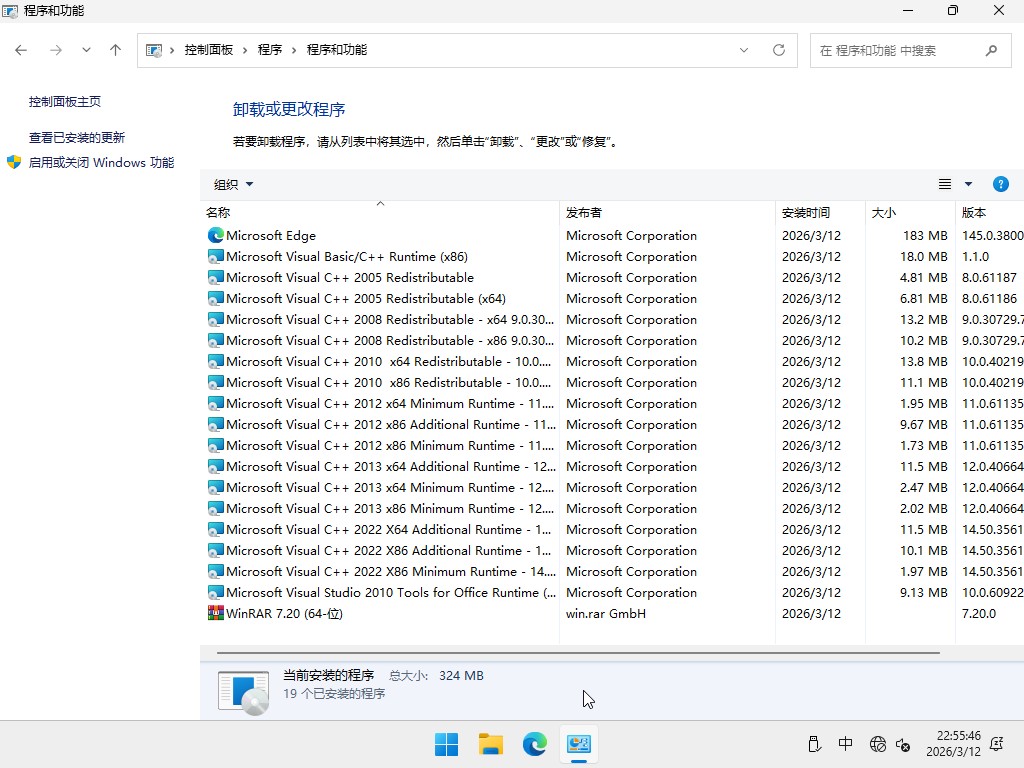Open the view options dropdown arrow
Image resolution: width=1024 pixels, height=768 pixels.
tap(966, 184)
